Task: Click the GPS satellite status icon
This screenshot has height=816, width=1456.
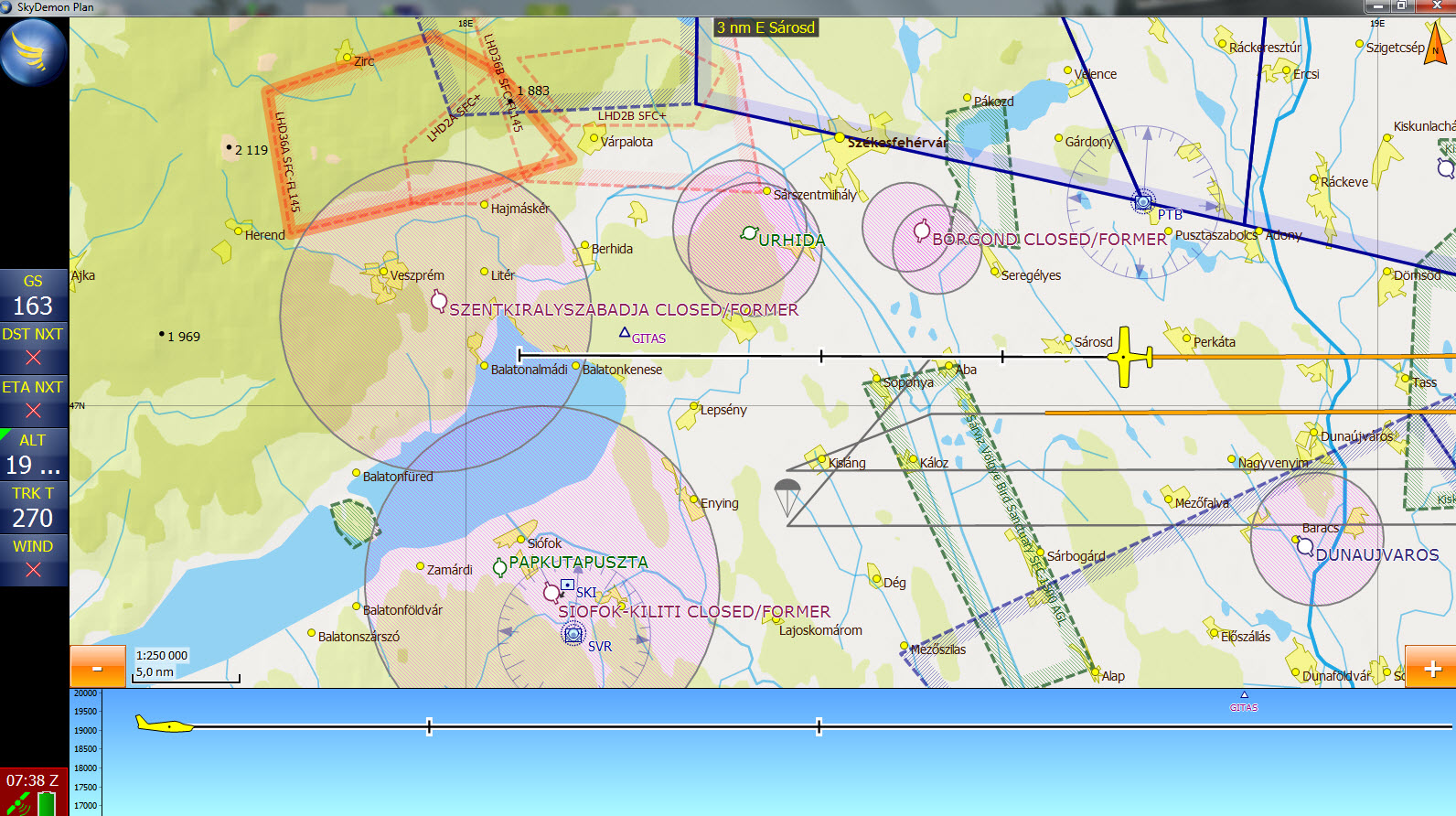Action: tap(20, 805)
